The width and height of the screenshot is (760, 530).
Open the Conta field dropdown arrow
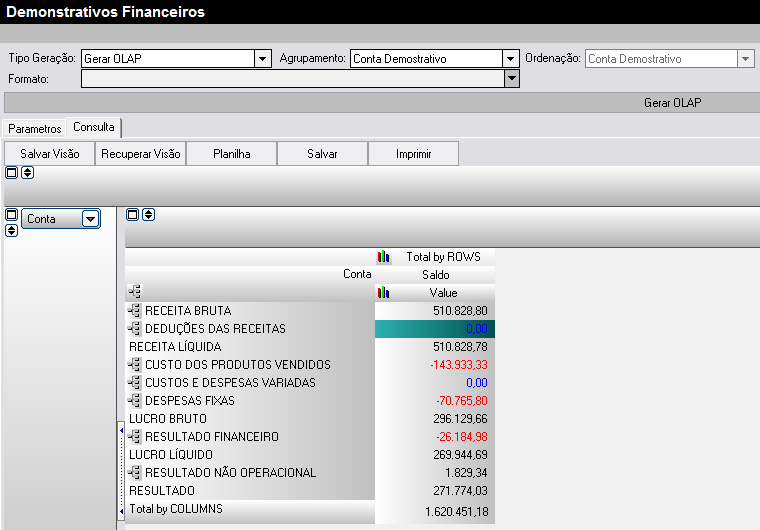pyautogui.click(x=90, y=219)
